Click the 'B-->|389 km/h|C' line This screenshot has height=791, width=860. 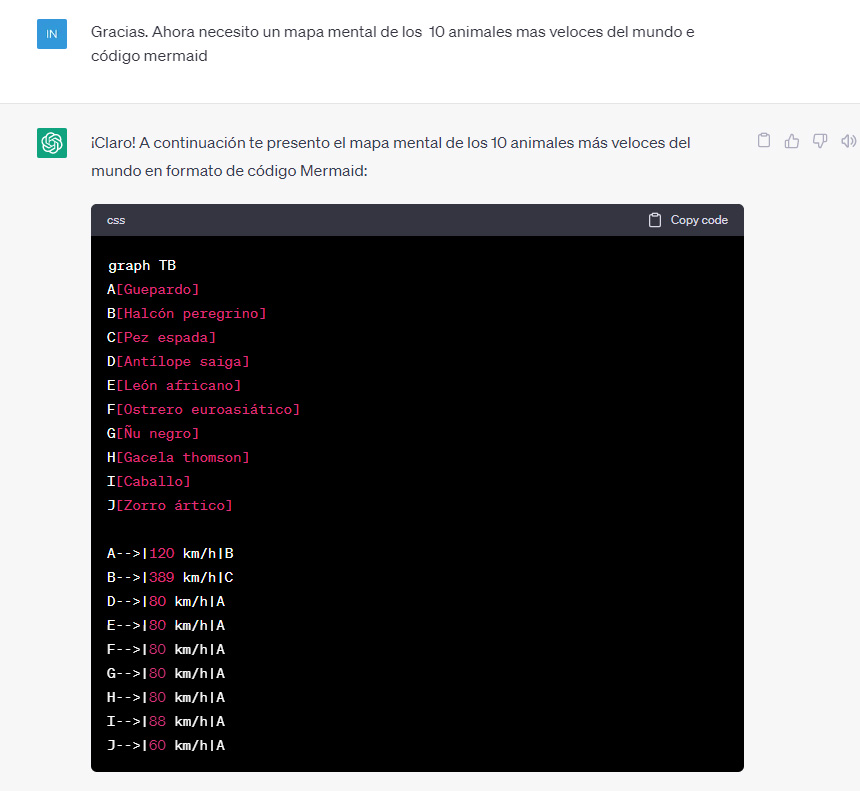[x=170, y=578]
